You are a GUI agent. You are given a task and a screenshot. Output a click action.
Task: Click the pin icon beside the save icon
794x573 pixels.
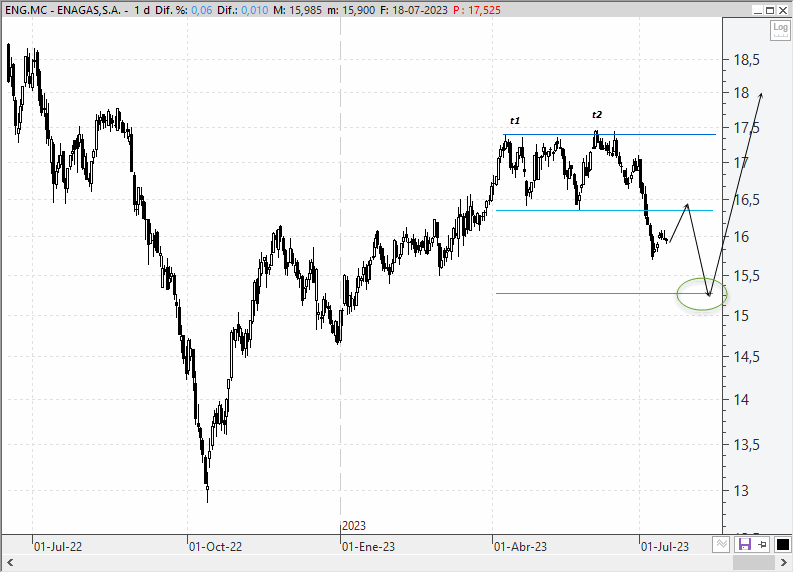tap(762, 545)
